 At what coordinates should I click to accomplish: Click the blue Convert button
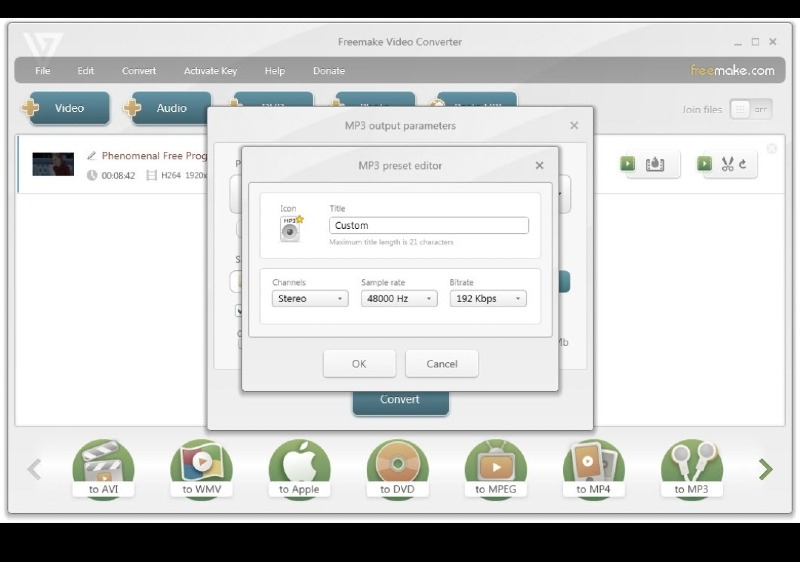[x=401, y=402]
